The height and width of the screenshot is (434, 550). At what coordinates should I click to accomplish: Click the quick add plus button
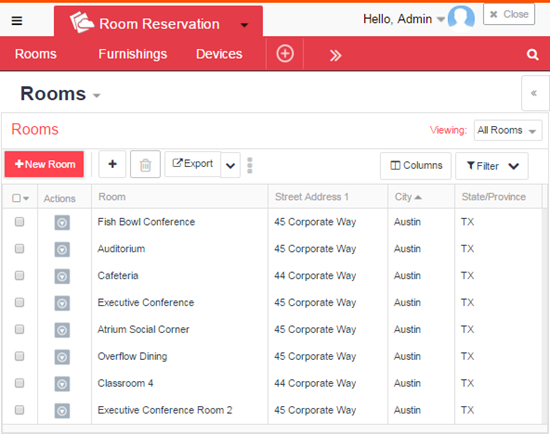[x=112, y=164]
